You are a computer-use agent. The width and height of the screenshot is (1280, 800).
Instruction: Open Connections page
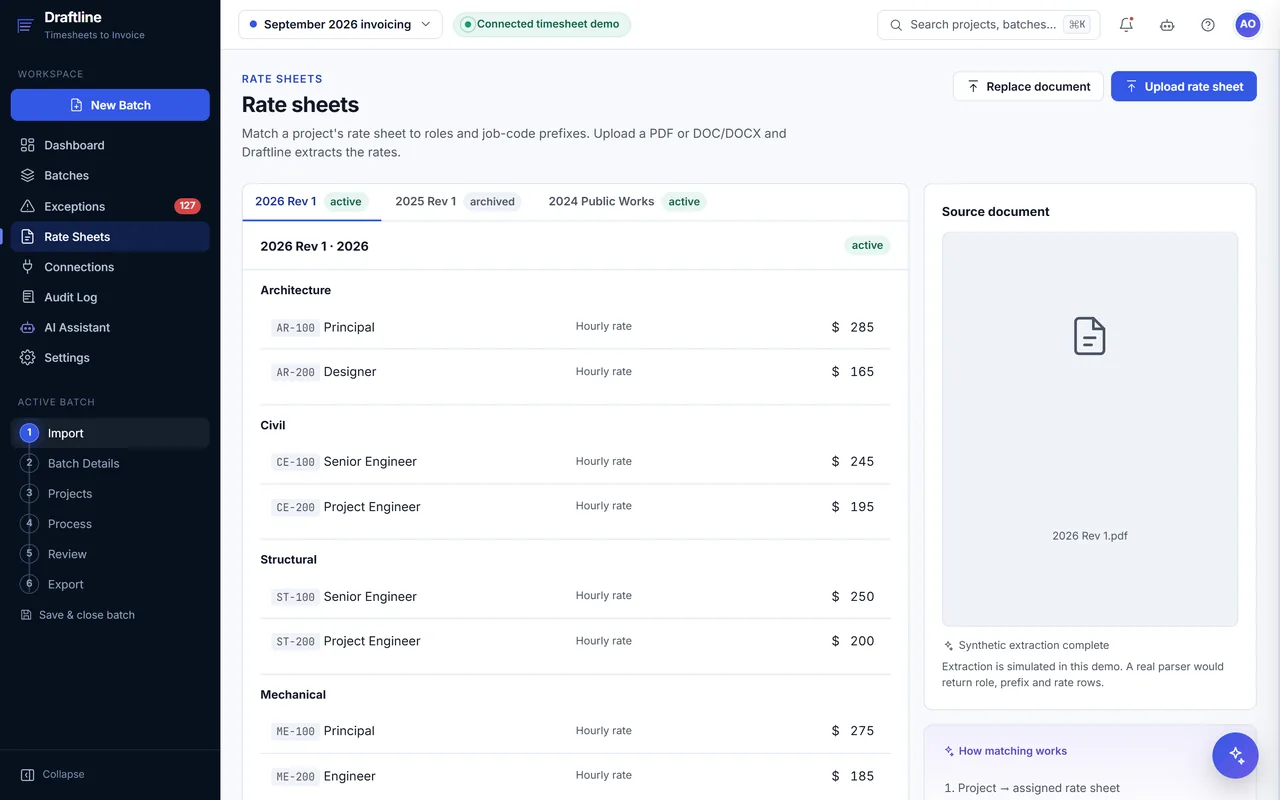coord(110,267)
